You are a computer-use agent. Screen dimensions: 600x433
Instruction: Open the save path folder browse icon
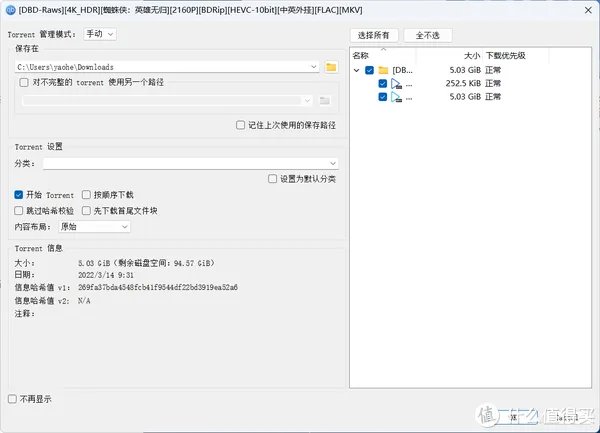(331, 67)
